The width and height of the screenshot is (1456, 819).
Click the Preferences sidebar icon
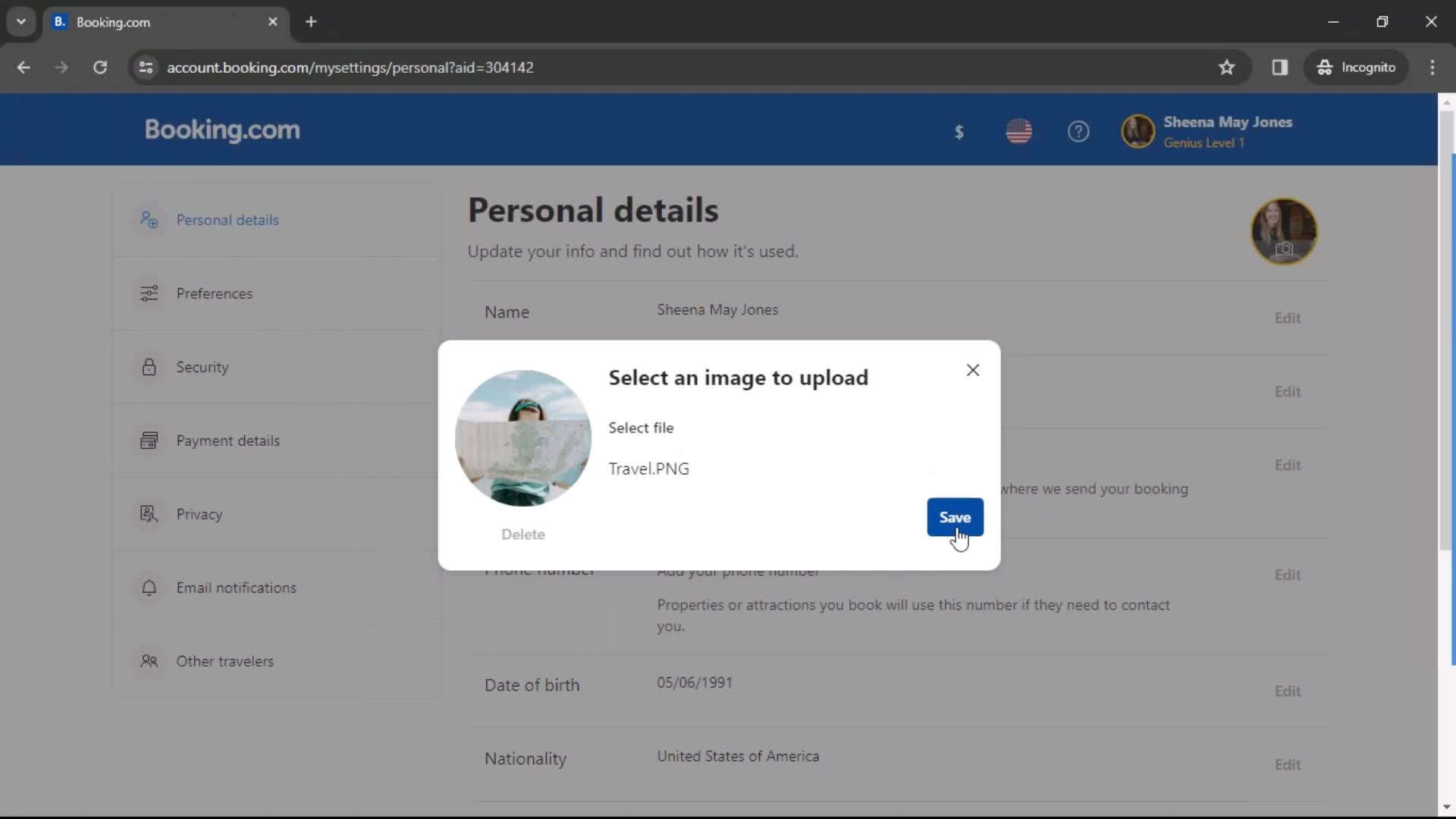click(x=148, y=293)
